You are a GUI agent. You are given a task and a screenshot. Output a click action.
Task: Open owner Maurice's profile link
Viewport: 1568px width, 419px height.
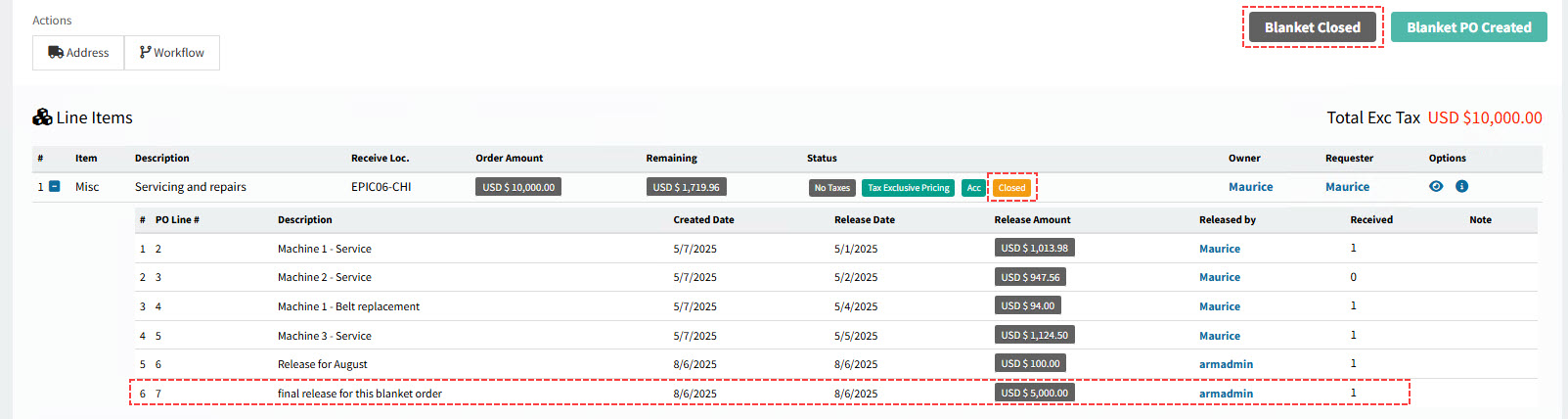1250,187
